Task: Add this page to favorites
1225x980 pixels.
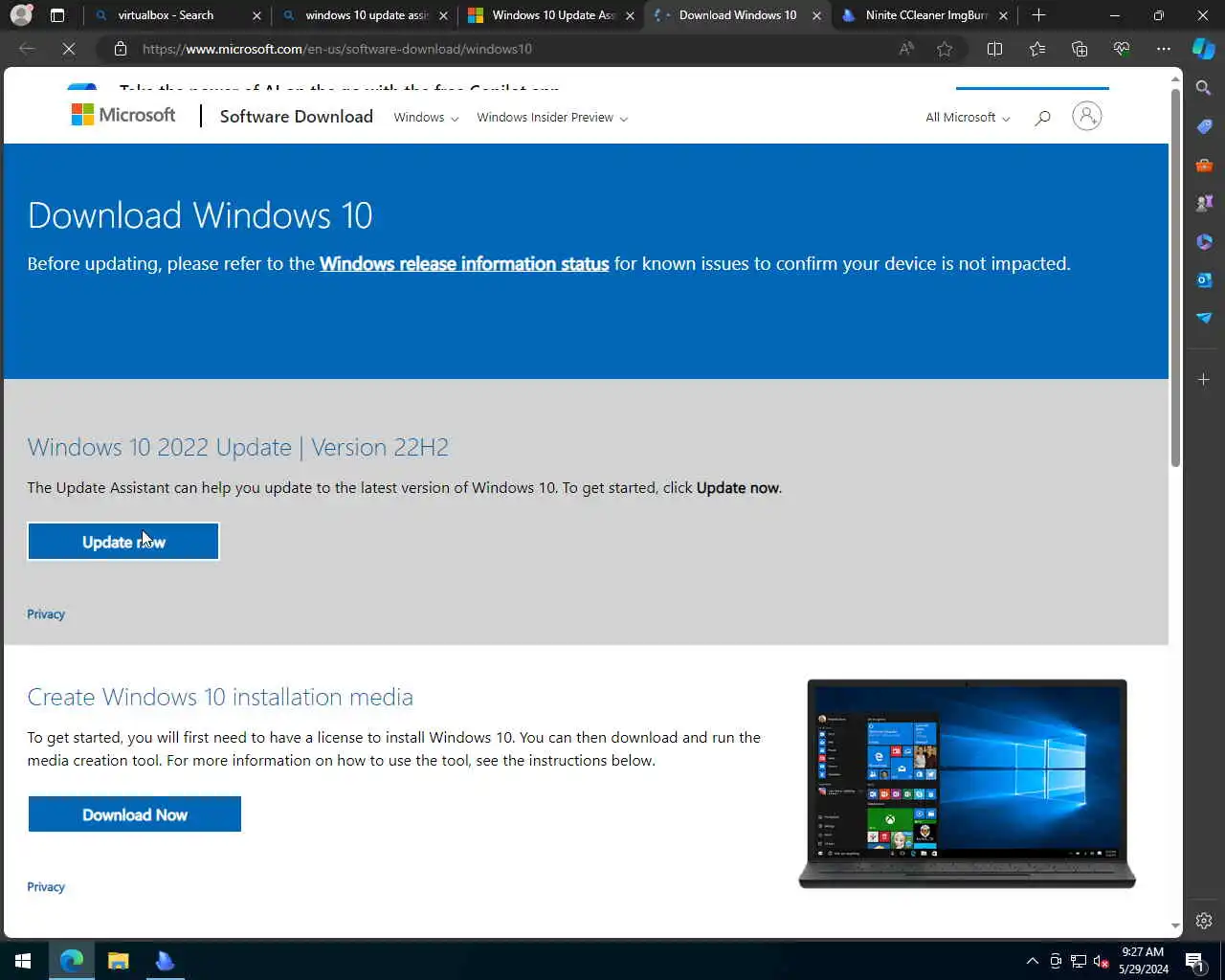Action: (x=945, y=49)
